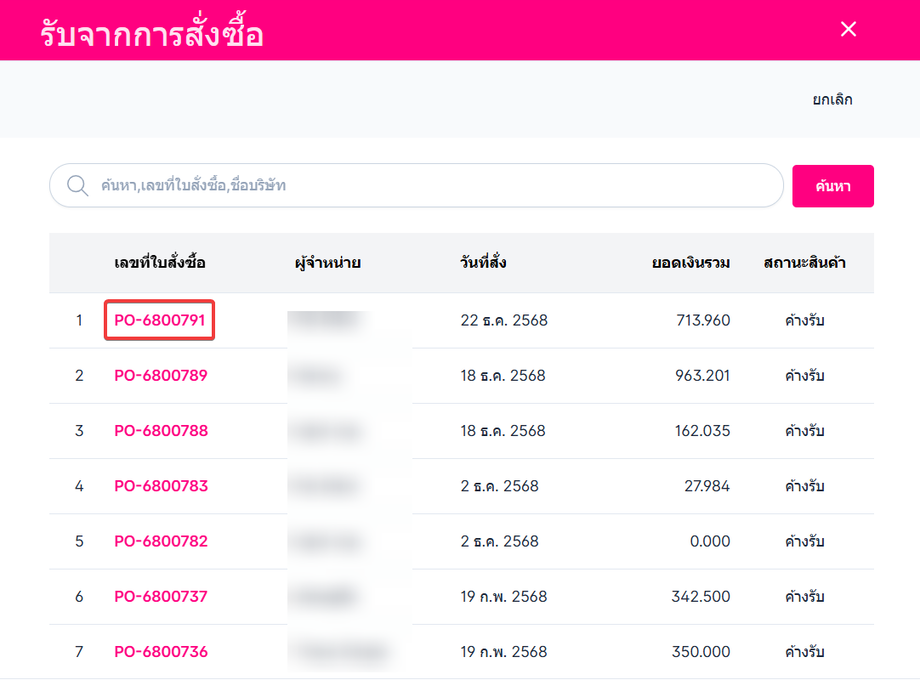This screenshot has width=920, height=680.
Task: Open purchase order PO-6800736
Action: pos(161,651)
